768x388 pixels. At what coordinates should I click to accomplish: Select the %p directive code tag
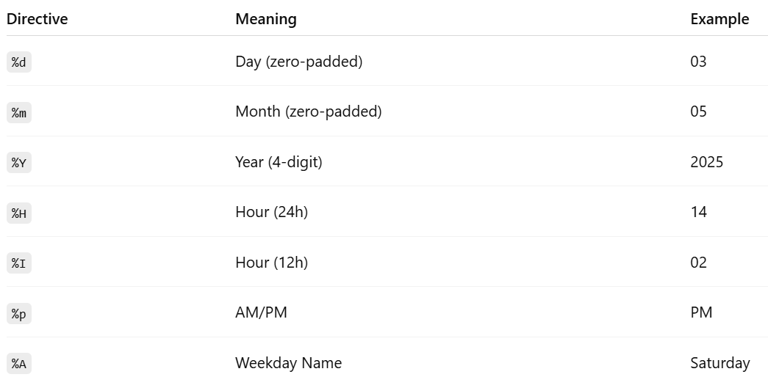pos(19,313)
